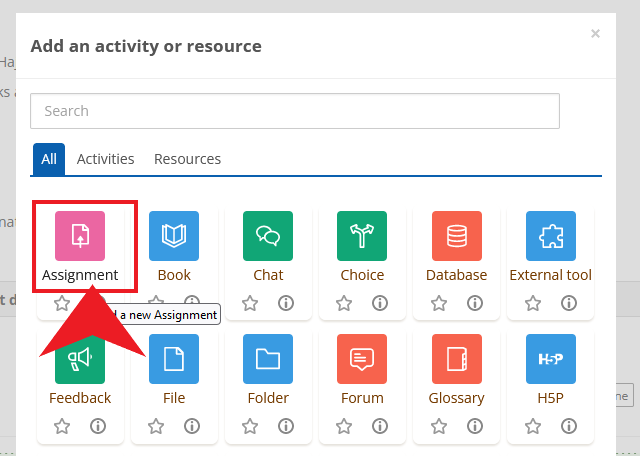The height and width of the screenshot is (456, 640).
Task: Add an External tool activity
Action: tap(550, 236)
